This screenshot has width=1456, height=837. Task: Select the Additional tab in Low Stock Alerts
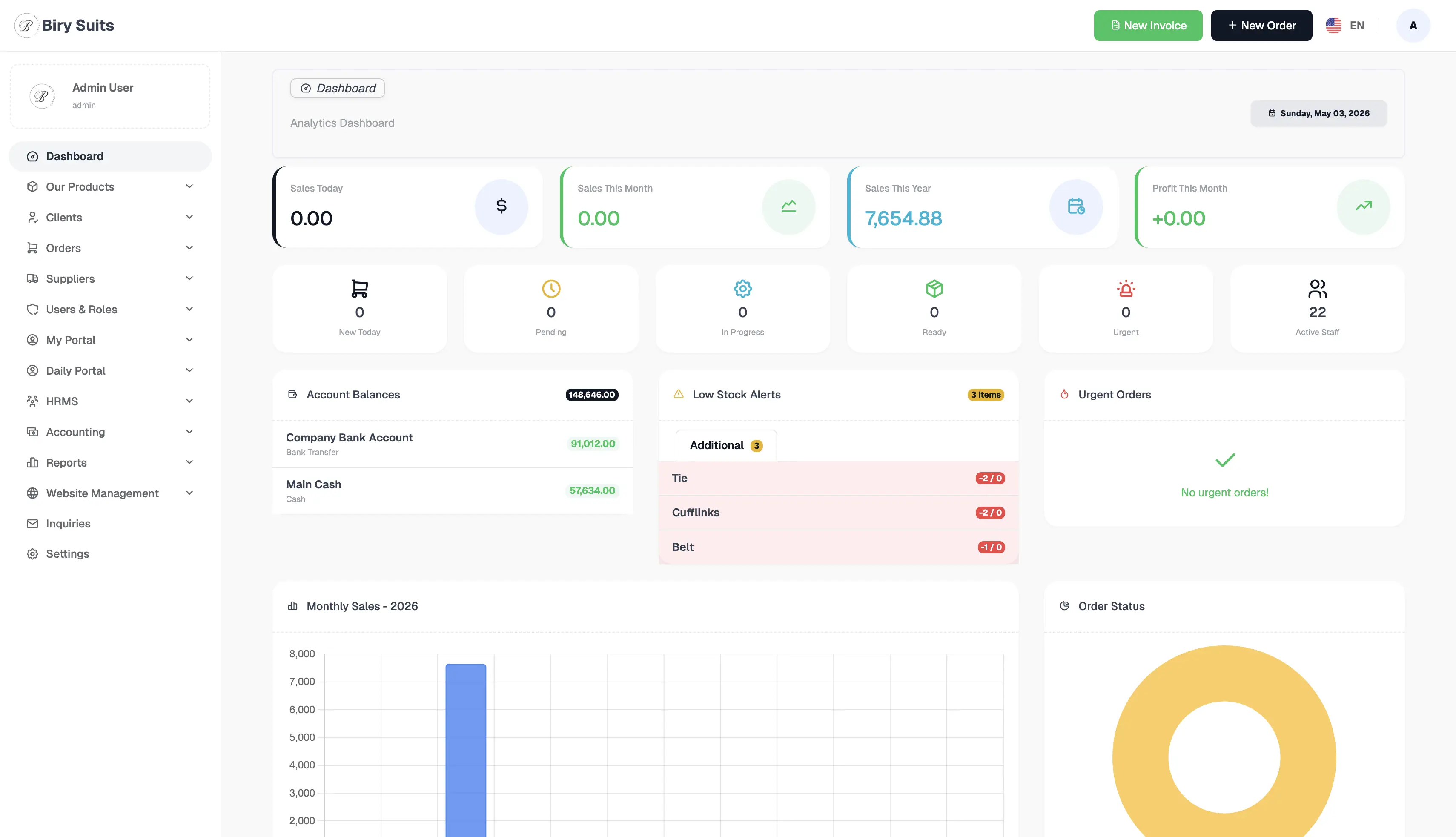726,445
